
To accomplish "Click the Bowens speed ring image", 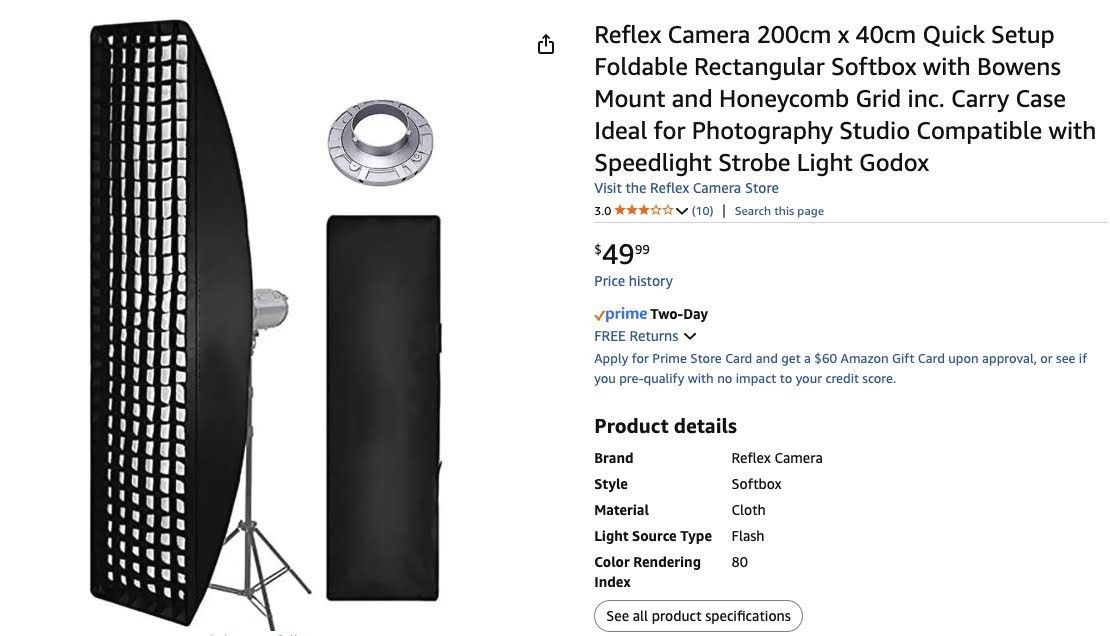I will [379, 141].
